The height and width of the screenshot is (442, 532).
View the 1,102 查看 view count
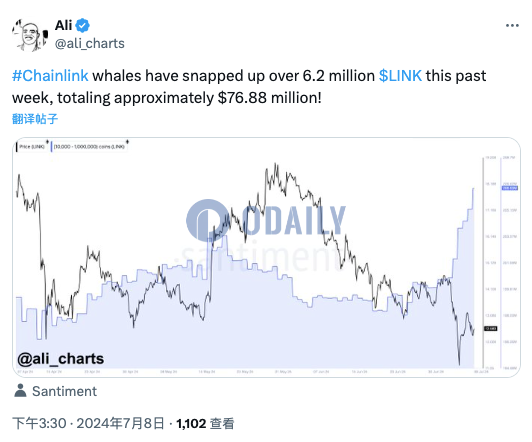[x=205, y=423]
